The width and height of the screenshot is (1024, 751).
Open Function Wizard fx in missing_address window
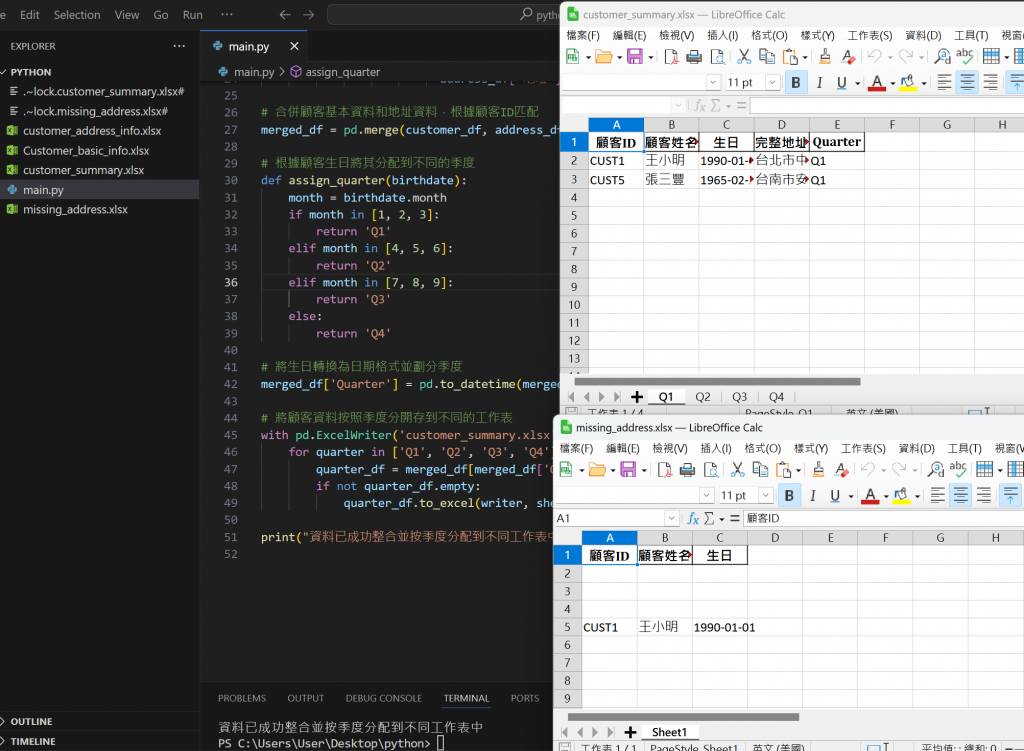click(x=693, y=519)
